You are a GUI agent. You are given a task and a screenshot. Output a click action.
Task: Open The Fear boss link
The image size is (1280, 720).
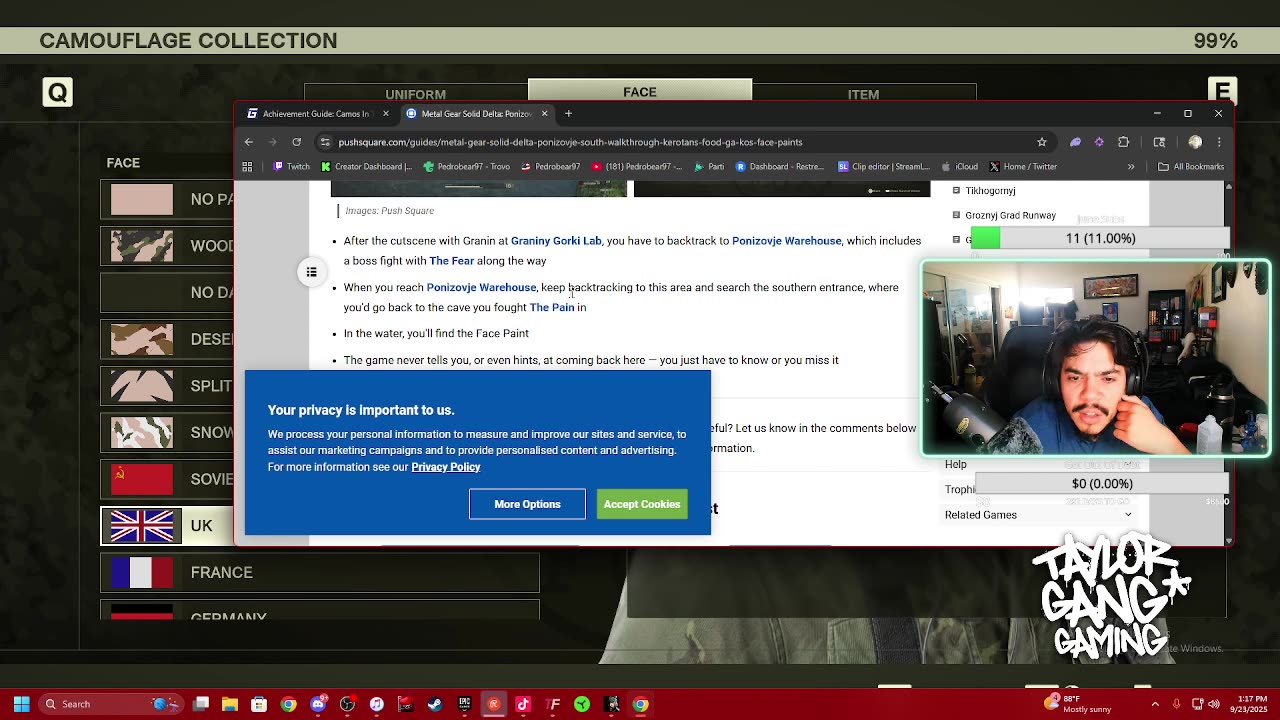pos(452,261)
